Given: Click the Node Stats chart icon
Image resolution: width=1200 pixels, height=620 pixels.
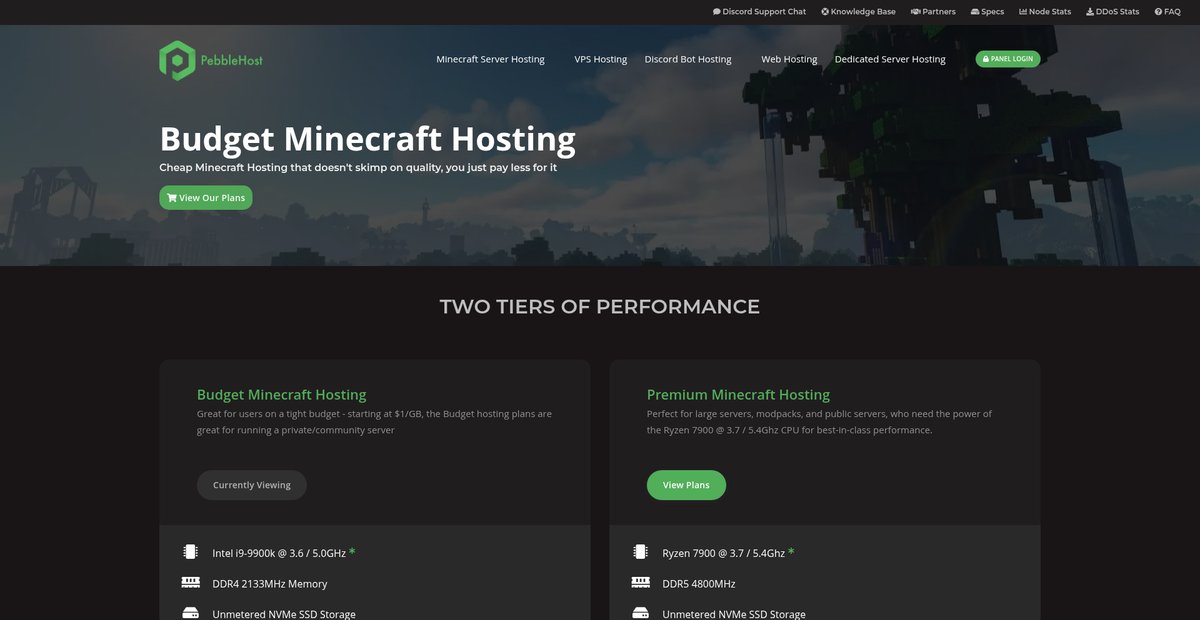Looking at the screenshot, I should tap(1023, 12).
